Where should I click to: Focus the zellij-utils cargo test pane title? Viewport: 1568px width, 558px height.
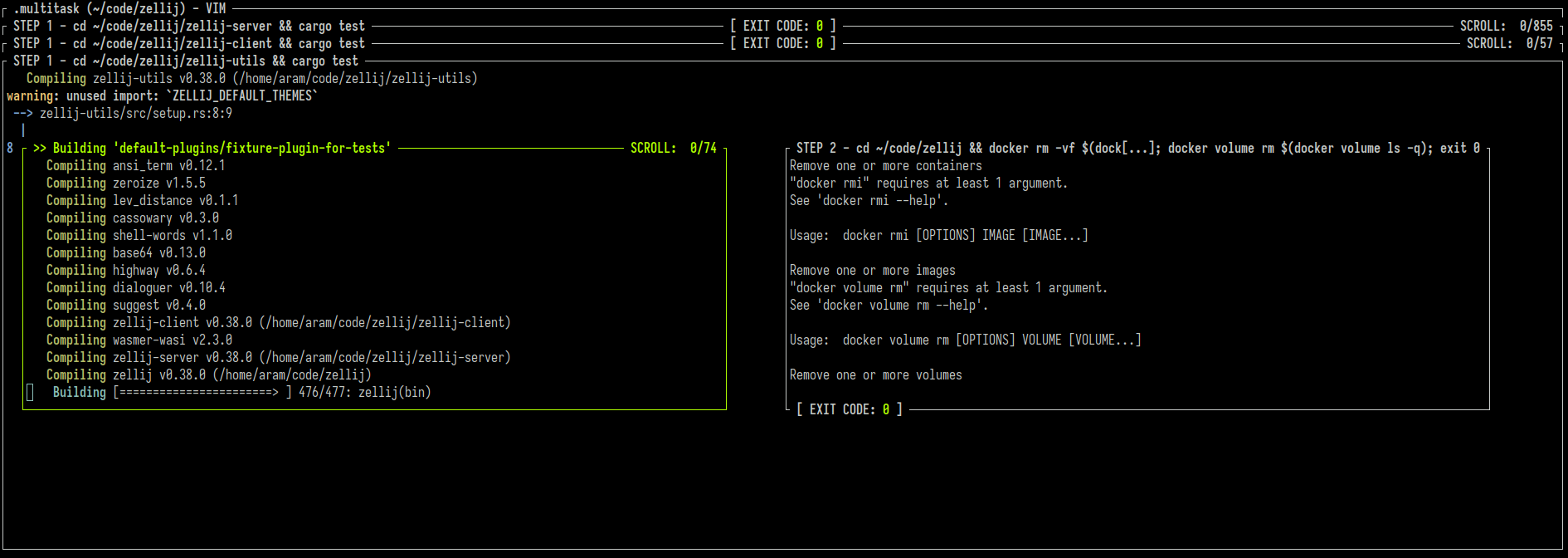point(186,61)
